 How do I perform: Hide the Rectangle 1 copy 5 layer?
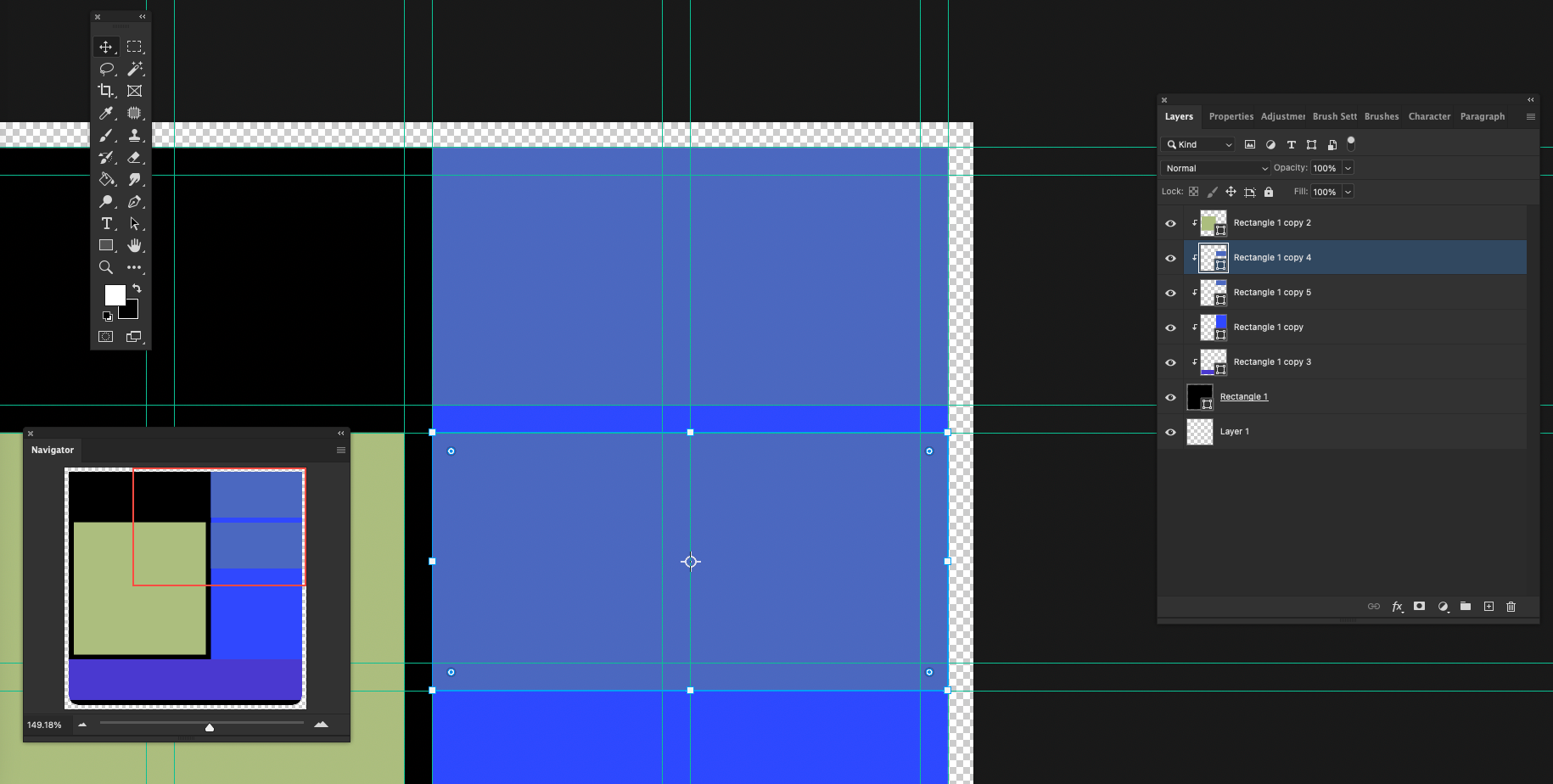click(x=1171, y=293)
